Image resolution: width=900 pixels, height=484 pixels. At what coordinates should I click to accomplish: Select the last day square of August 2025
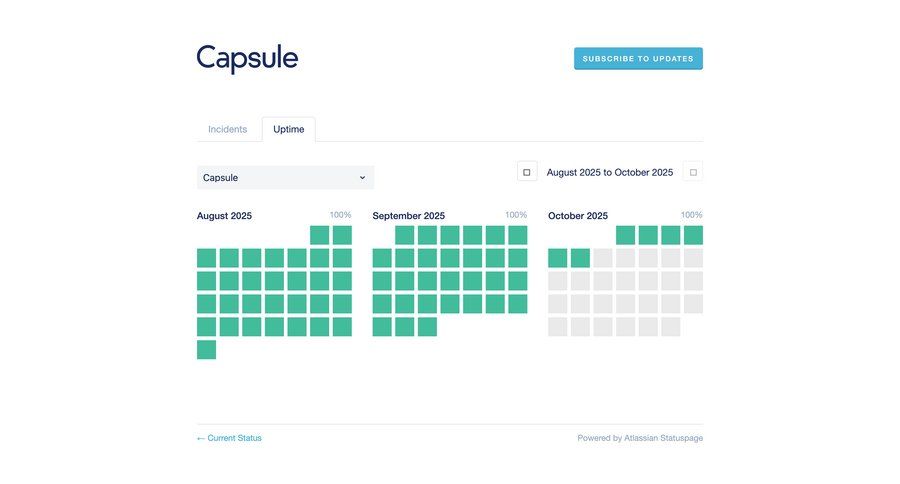(206, 350)
